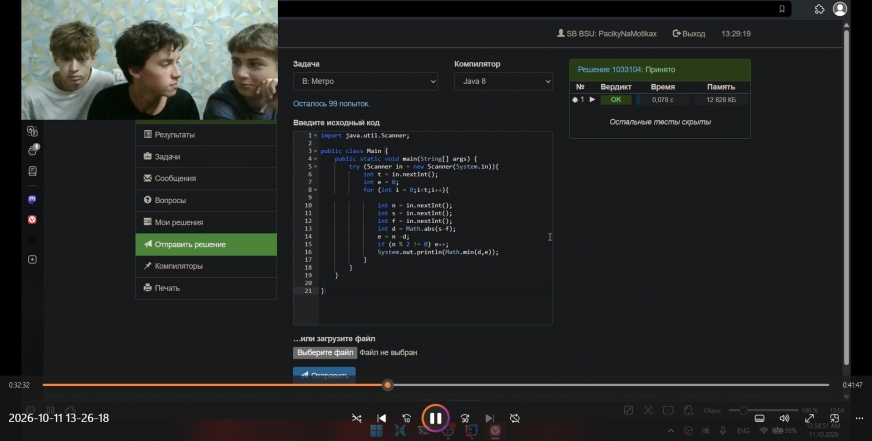This screenshot has height=441, width=872.
Task: Click the ENG language indicator
Action: point(743,431)
